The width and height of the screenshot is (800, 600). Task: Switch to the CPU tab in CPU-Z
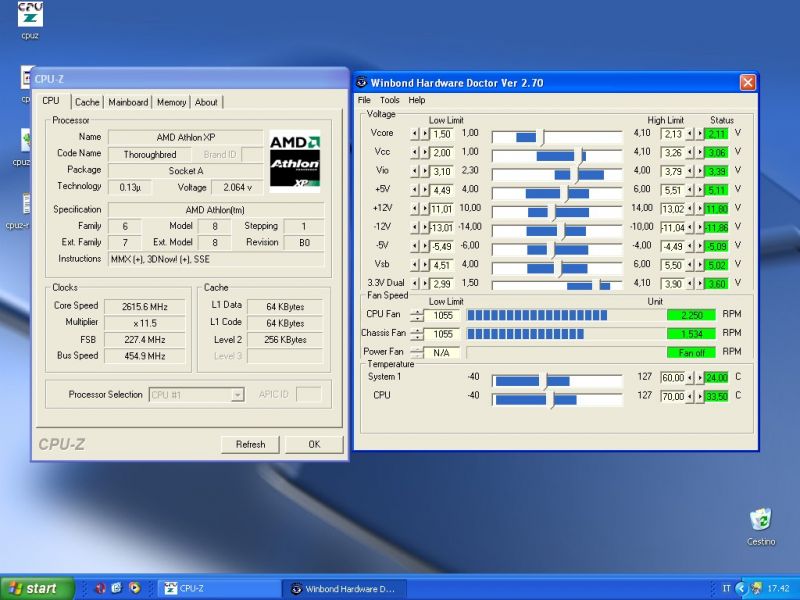coord(51,101)
